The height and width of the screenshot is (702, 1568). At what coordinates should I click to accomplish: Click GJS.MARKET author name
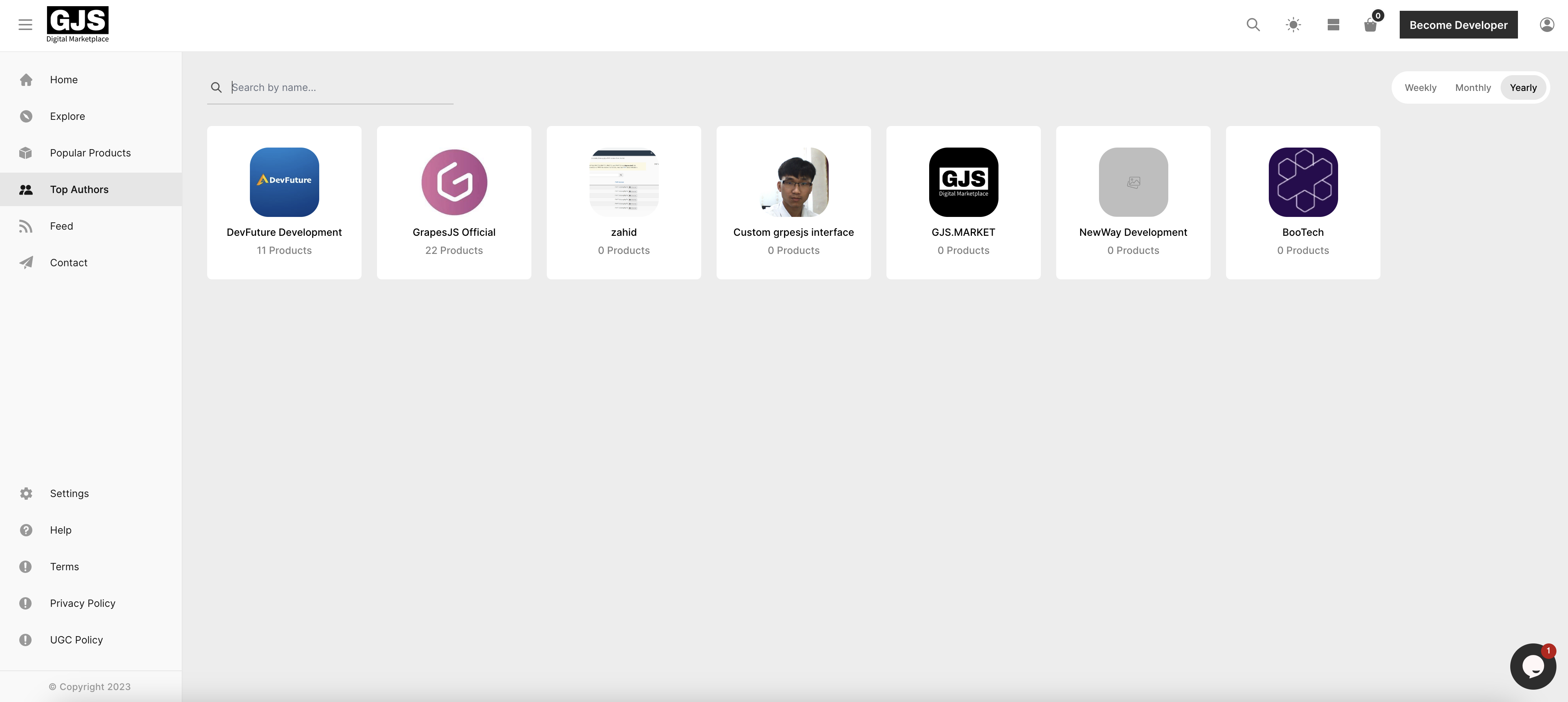tap(963, 232)
